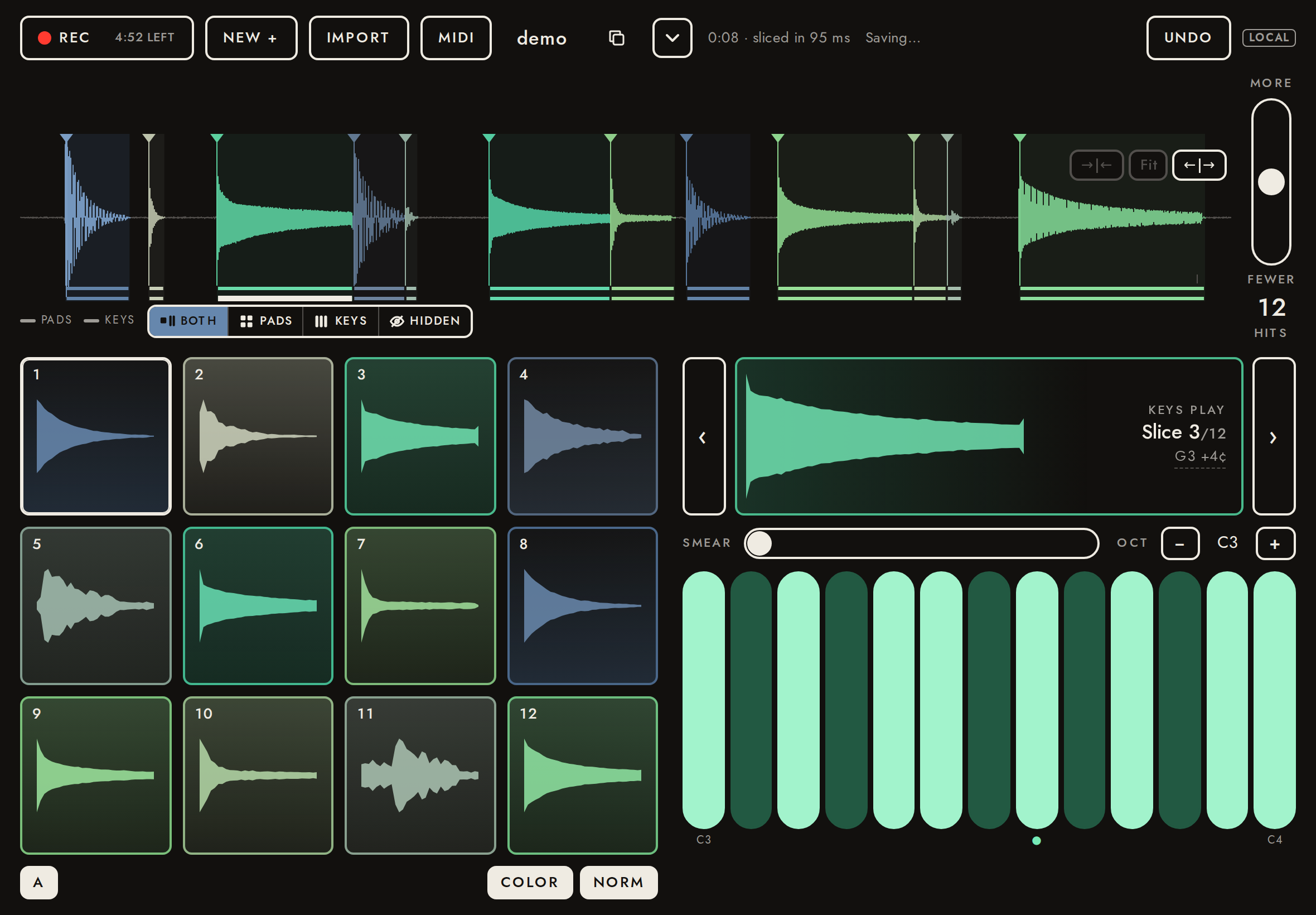Click the Fit waveform button

tap(1148, 165)
